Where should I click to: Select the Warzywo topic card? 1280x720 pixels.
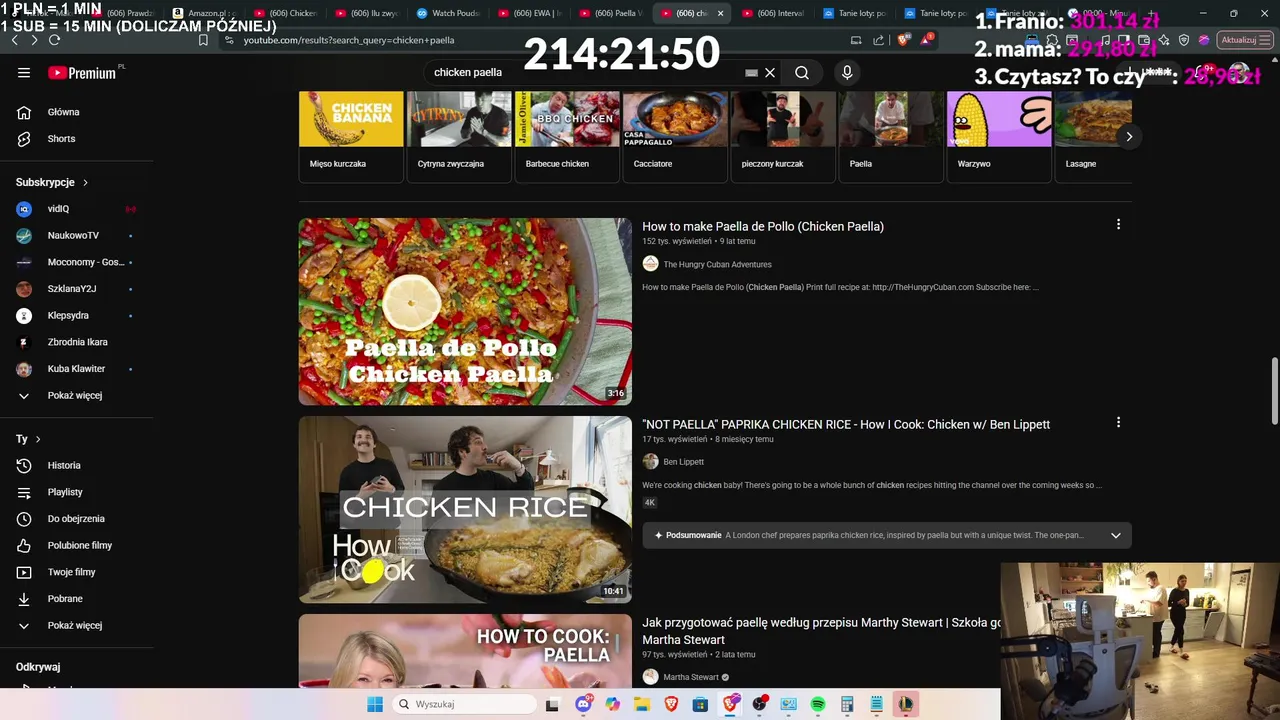(999, 136)
